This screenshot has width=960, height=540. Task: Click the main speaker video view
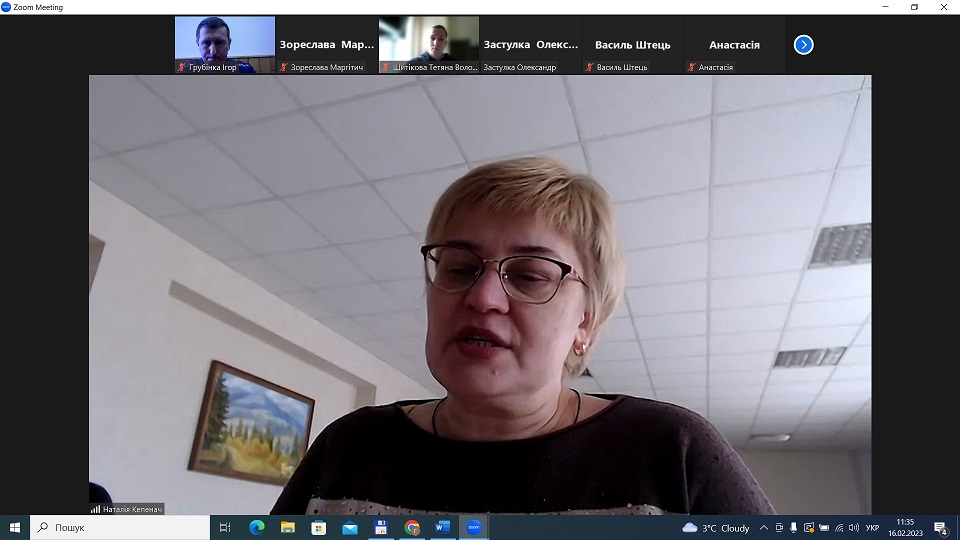click(480, 294)
